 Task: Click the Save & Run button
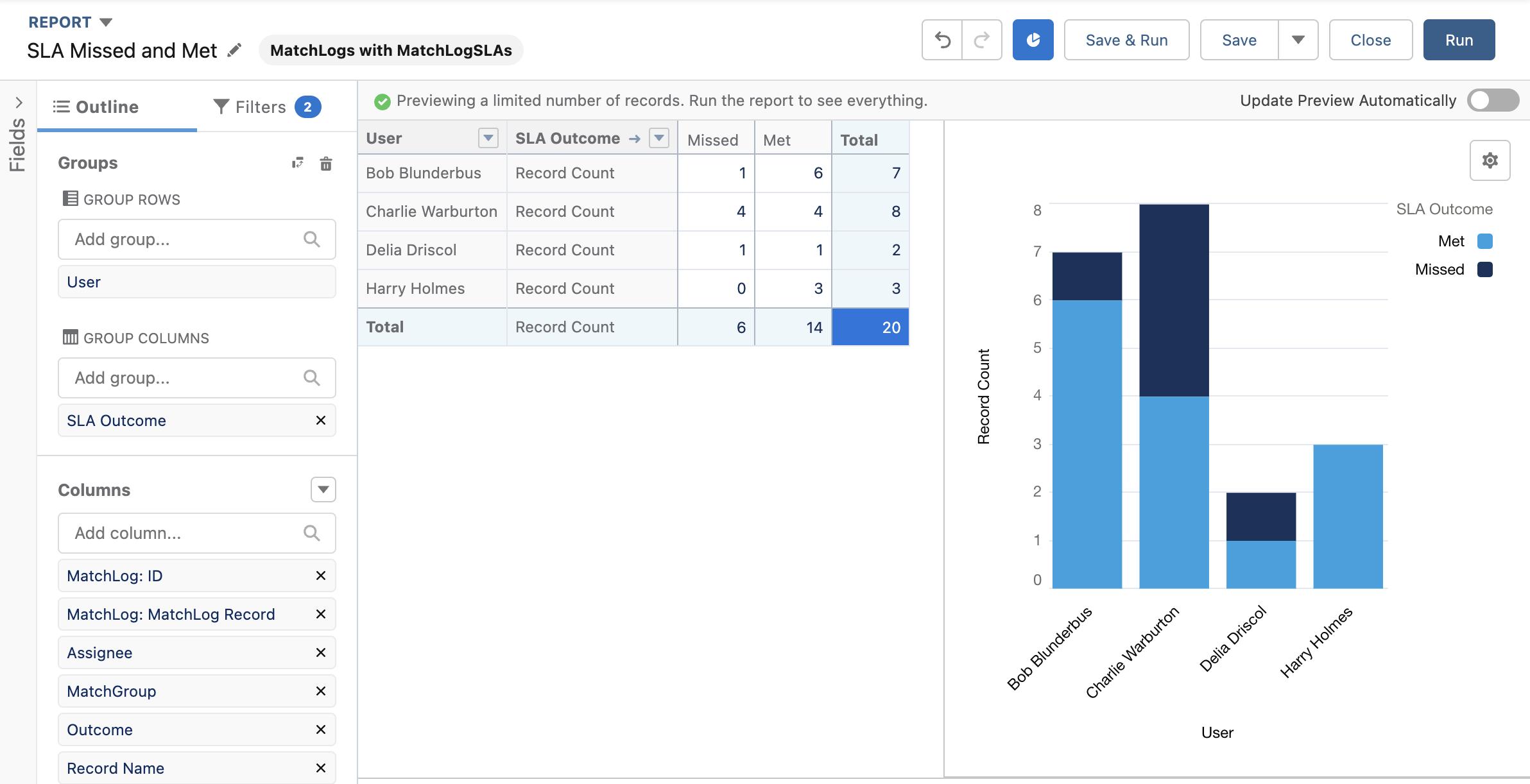(x=1126, y=40)
